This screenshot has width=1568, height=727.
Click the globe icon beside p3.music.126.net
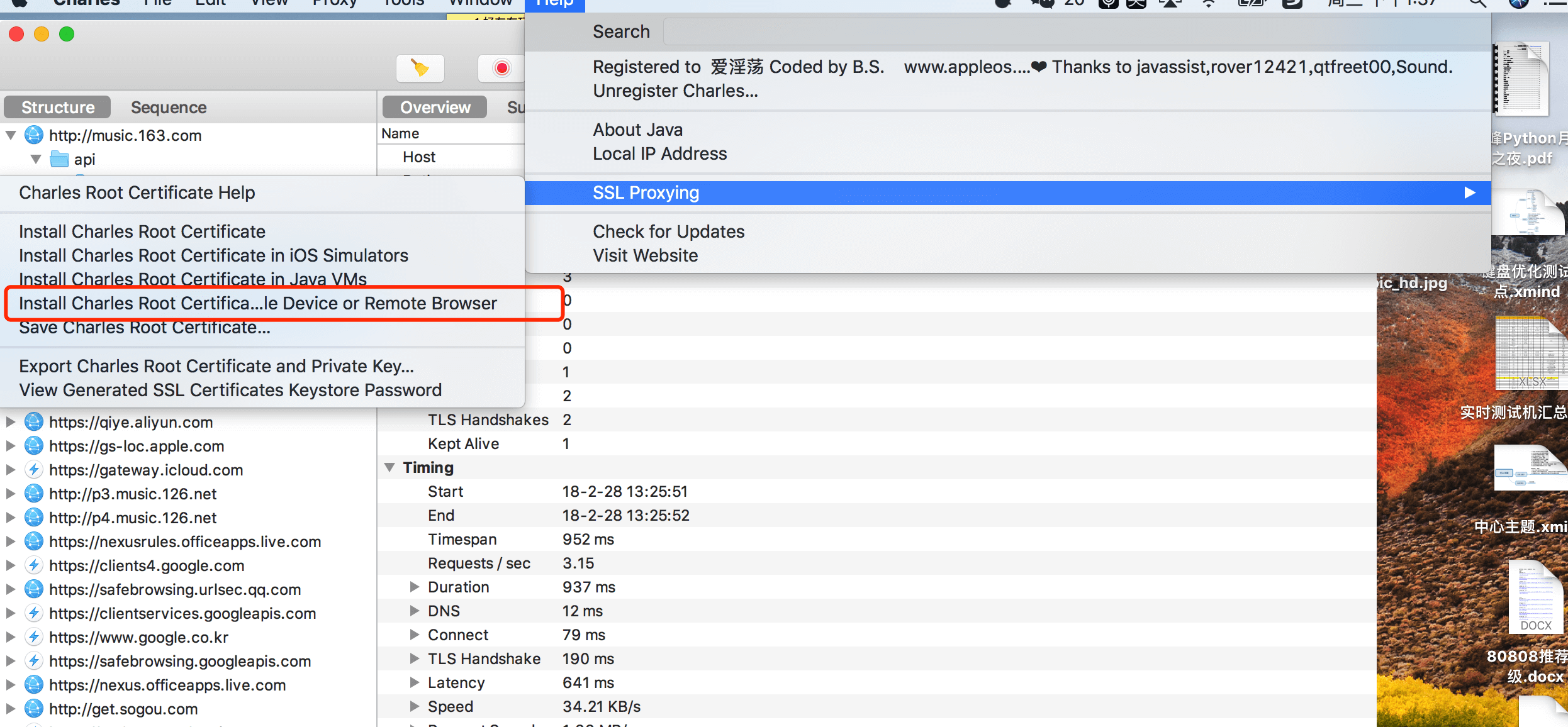(33, 494)
